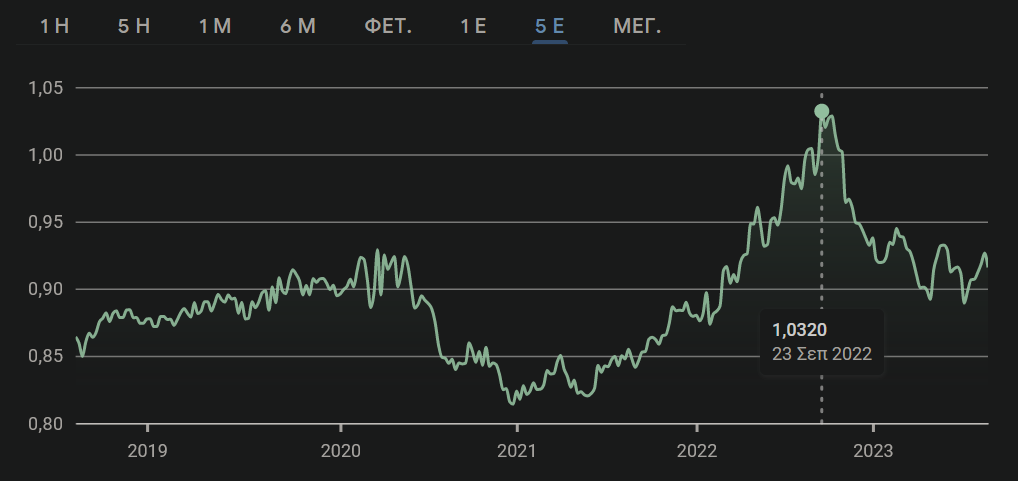This screenshot has height=481, width=1018.
Task: Switch to the 1 Μ range tab
Action: [x=215, y=27]
